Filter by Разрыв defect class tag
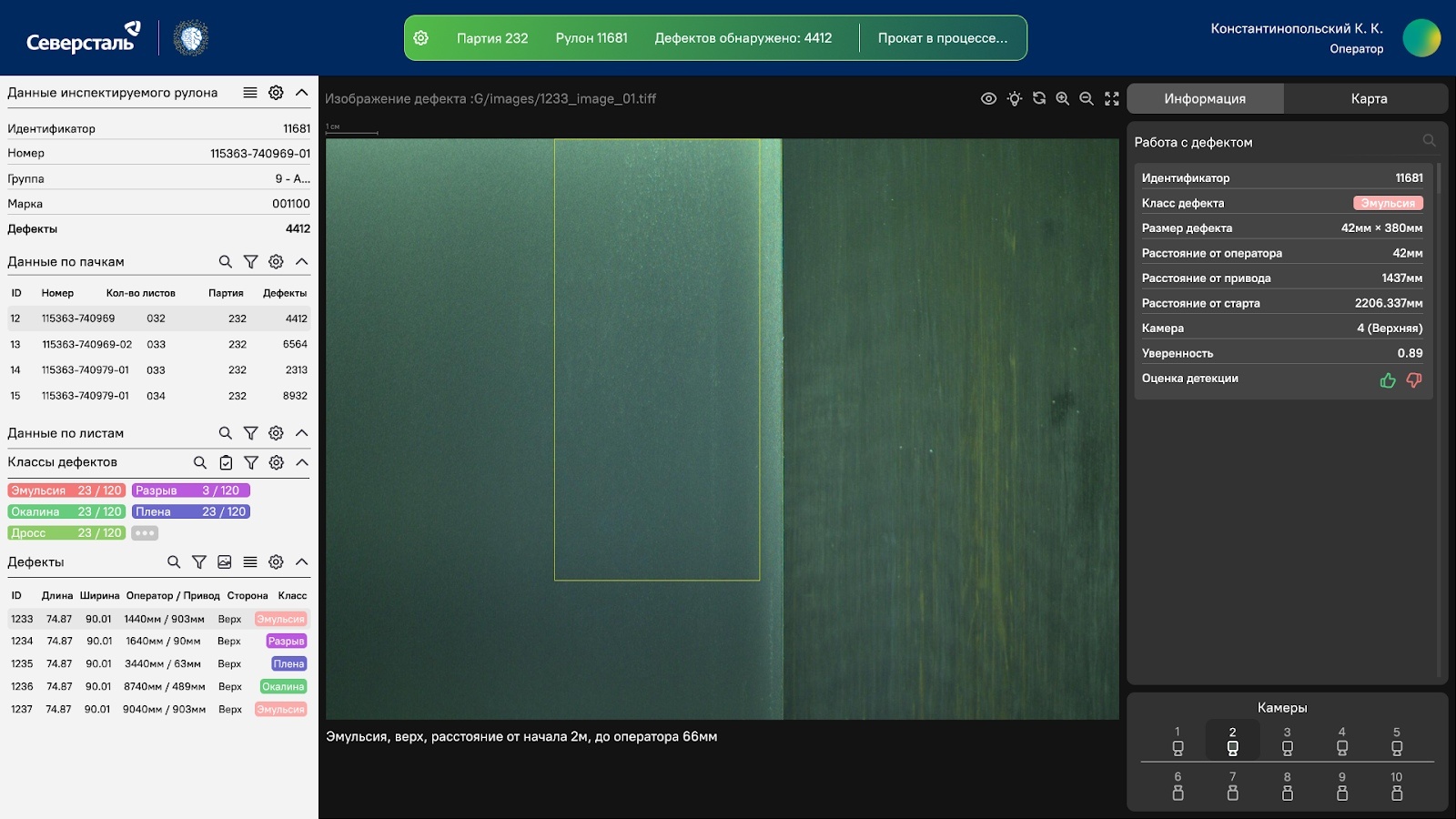 (191, 490)
